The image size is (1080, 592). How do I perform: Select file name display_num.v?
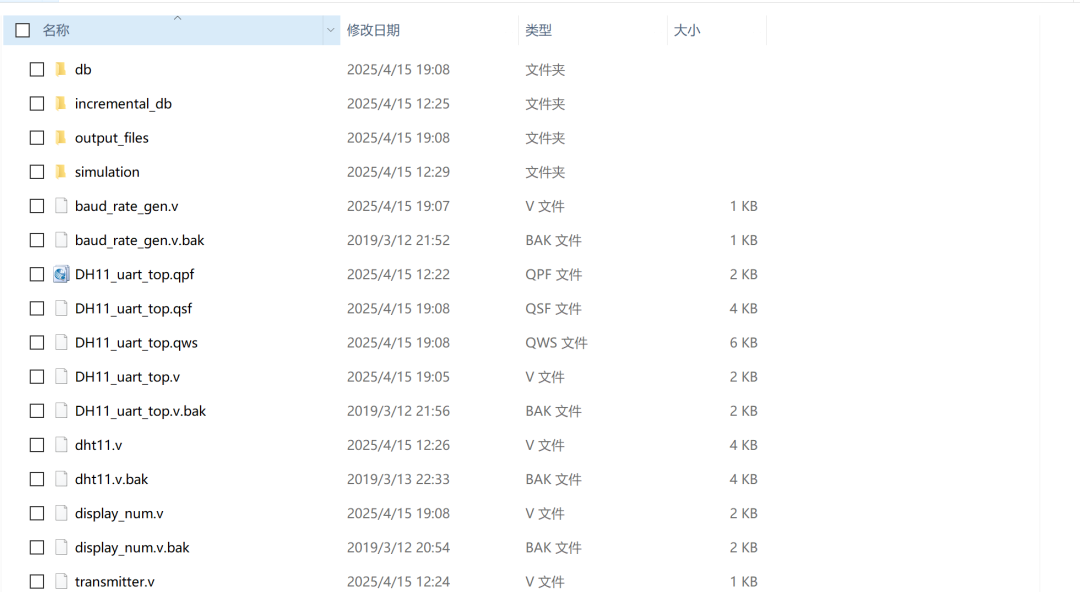pyautogui.click(x=118, y=513)
